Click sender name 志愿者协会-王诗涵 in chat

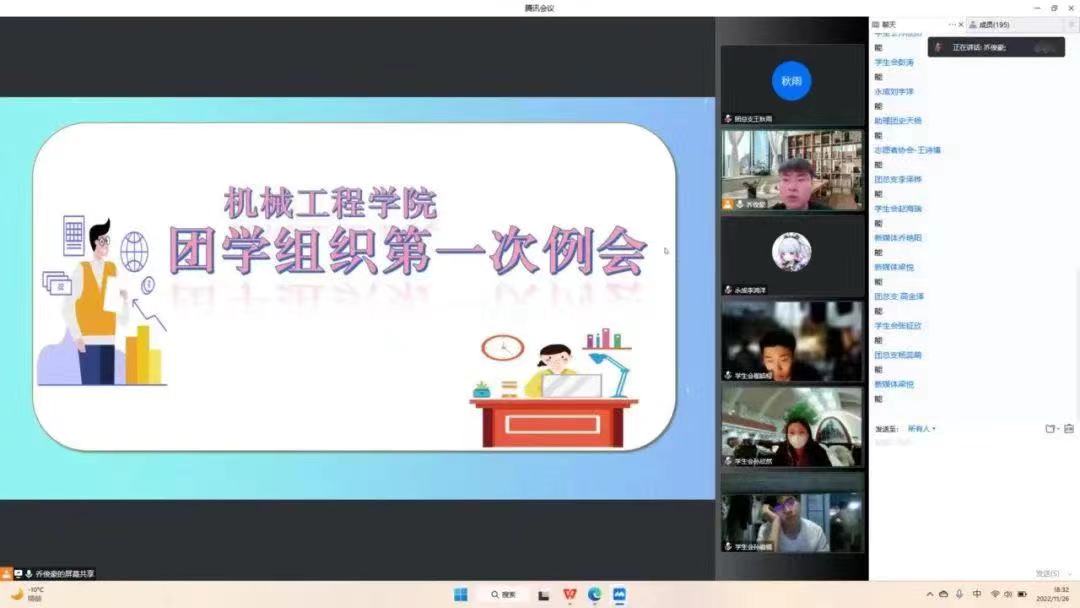click(x=908, y=150)
